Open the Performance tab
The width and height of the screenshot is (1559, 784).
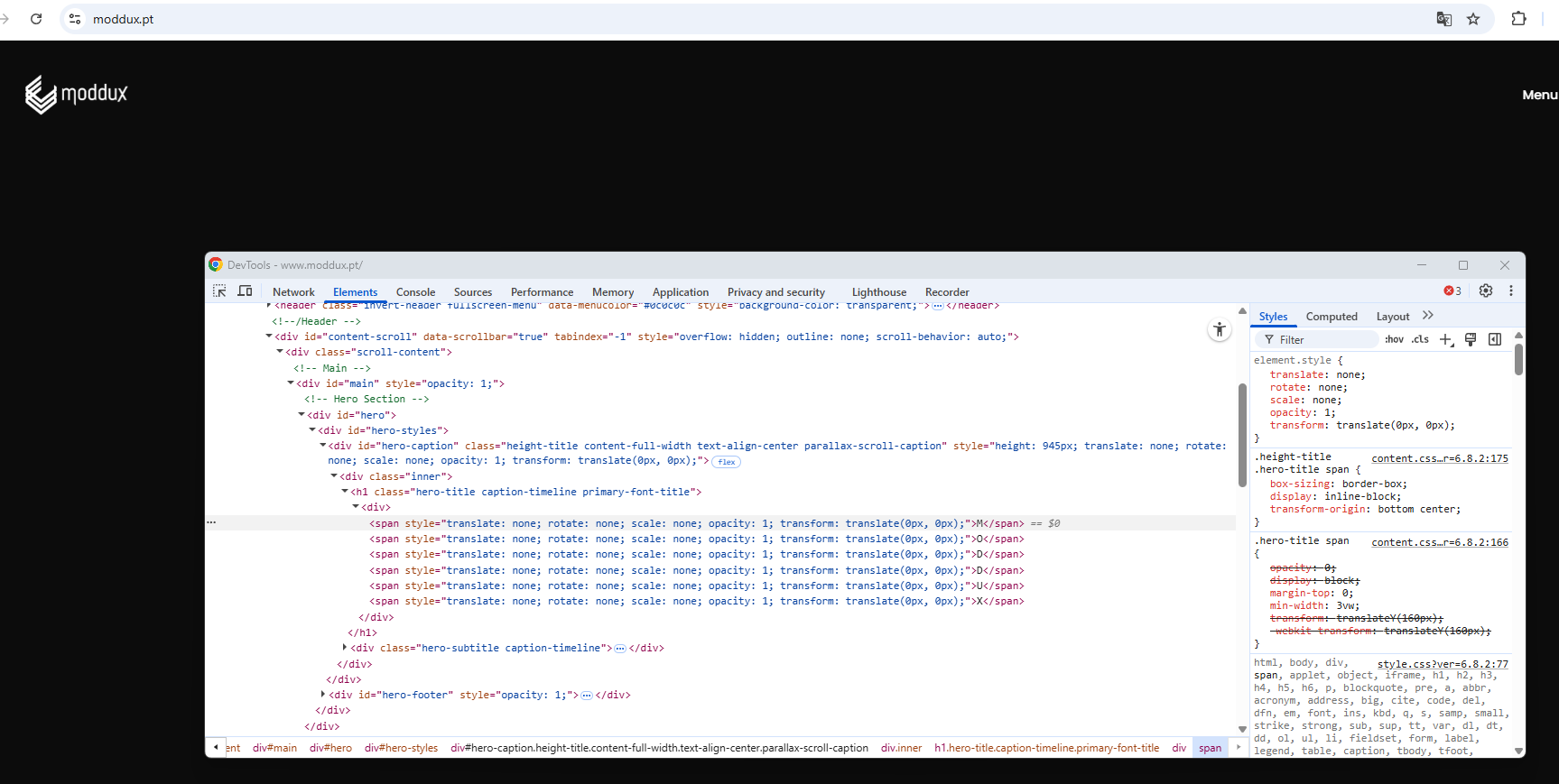(542, 291)
